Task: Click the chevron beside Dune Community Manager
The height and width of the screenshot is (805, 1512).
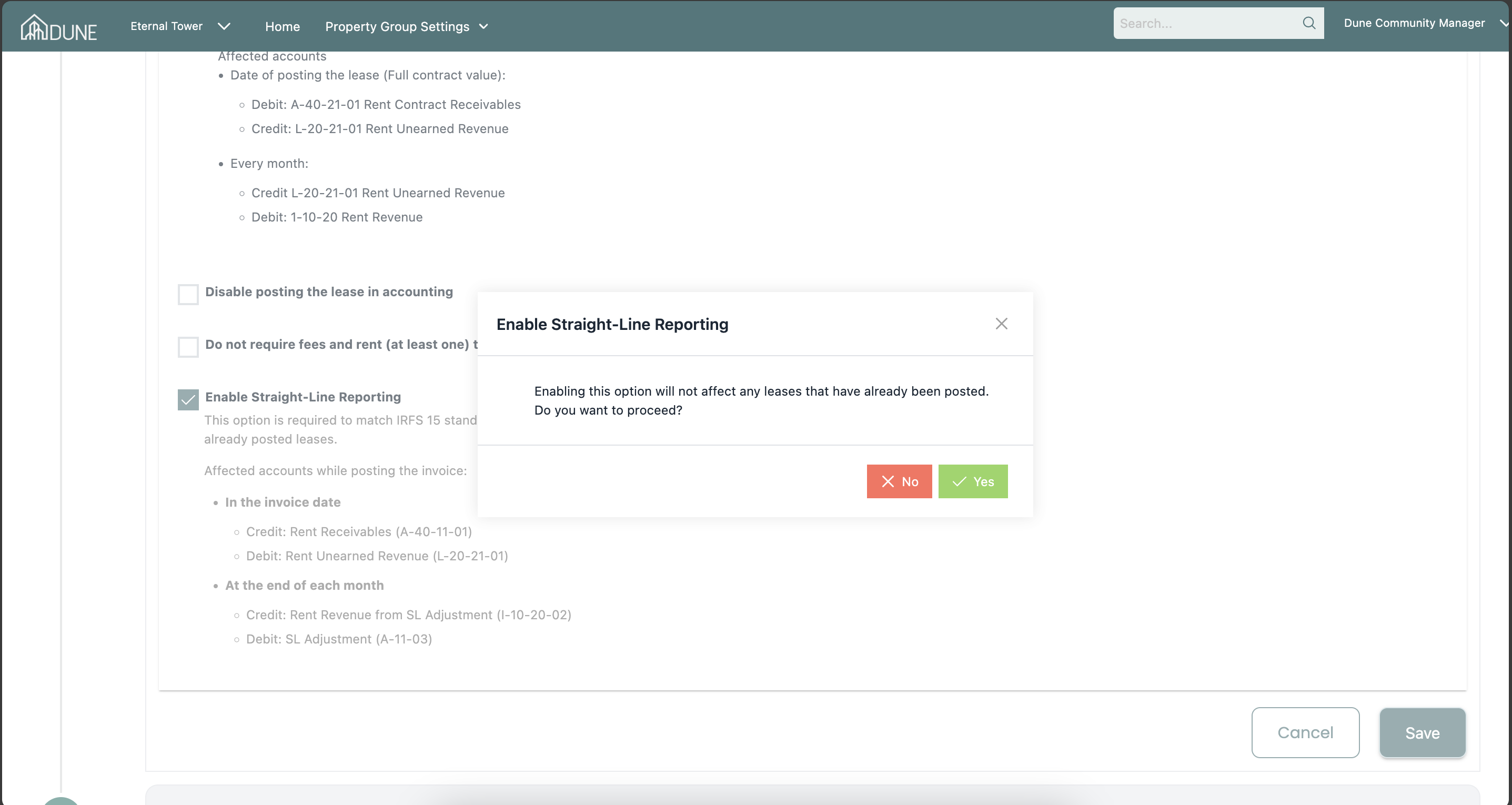Action: pos(1503,23)
